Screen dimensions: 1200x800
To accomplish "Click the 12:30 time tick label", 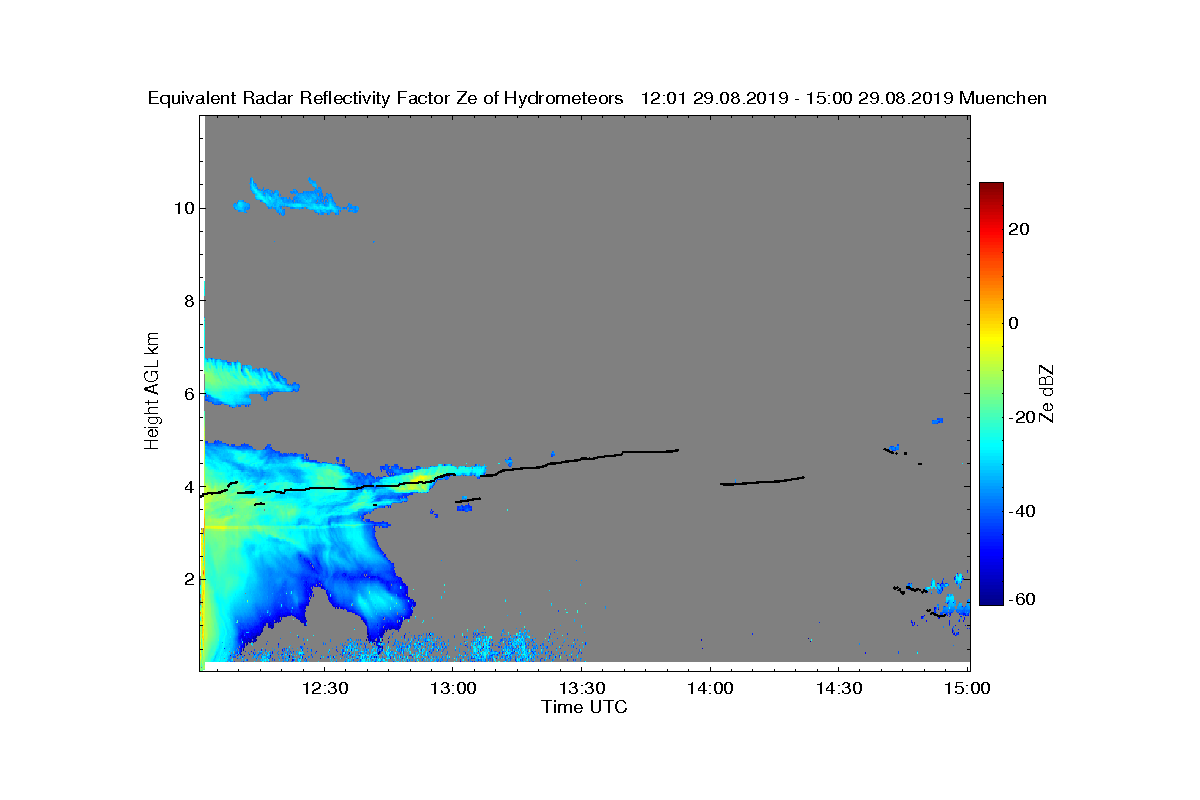I will click(325, 688).
